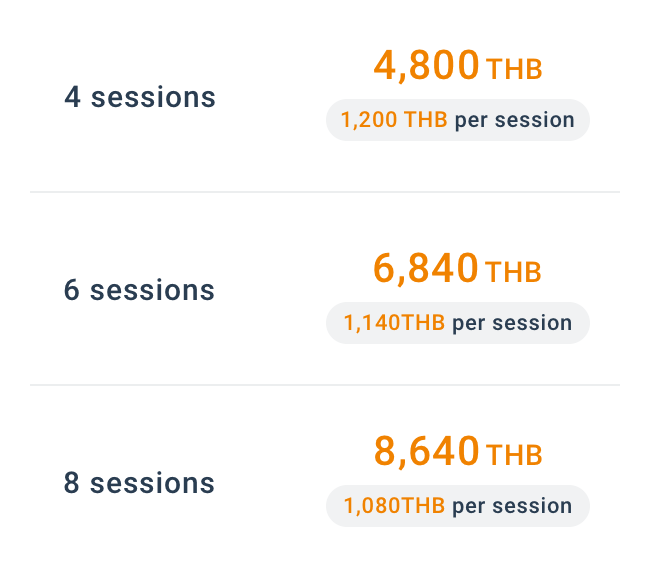The width and height of the screenshot is (650, 577).
Task: Click 'per session' text in 6 sessions row
Action: pyautogui.click(x=512, y=324)
